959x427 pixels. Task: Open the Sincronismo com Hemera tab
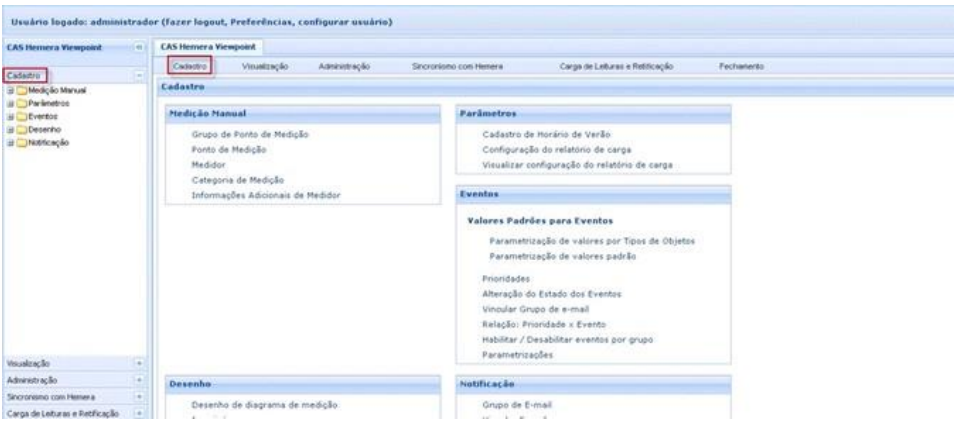pyautogui.click(x=457, y=65)
